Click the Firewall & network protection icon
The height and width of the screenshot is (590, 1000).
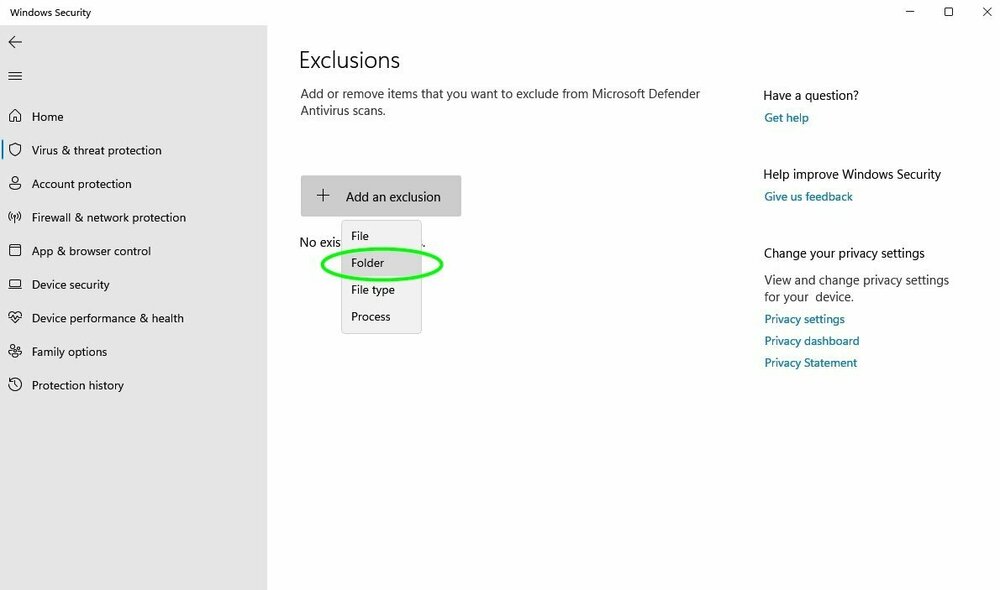[x=15, y=217]
